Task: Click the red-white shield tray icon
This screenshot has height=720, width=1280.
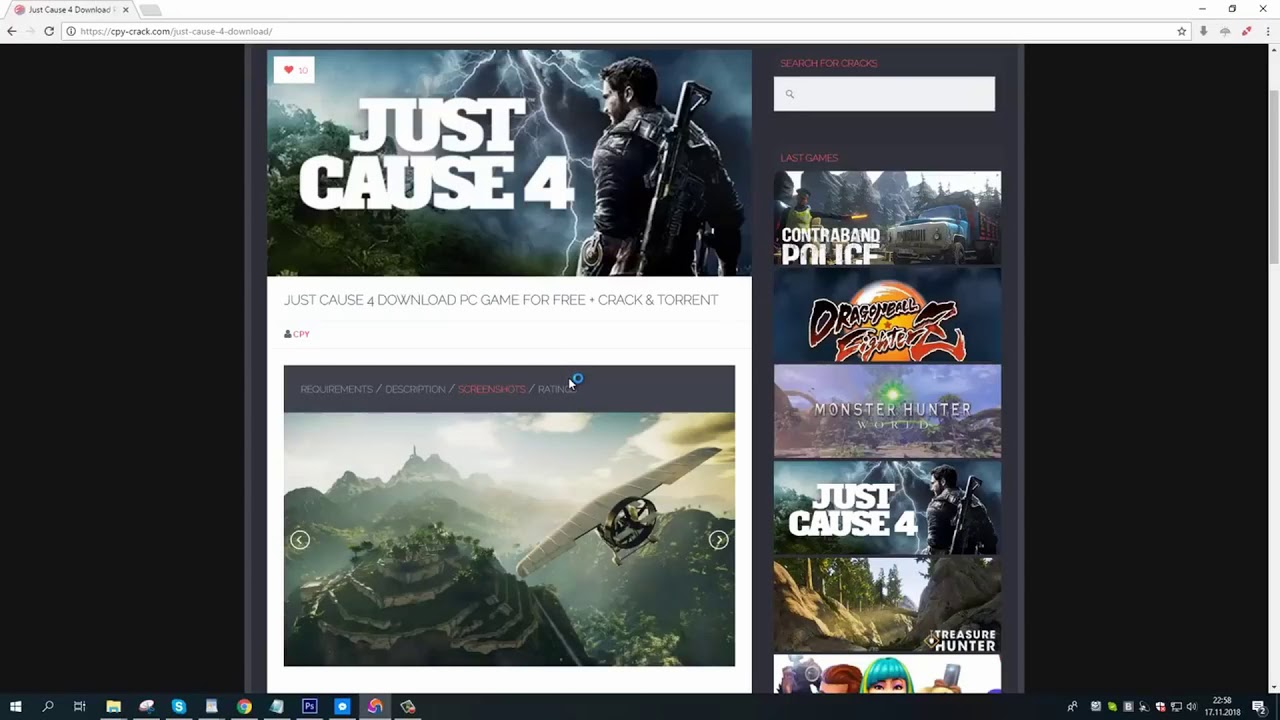Action: tap(1160, 707)
